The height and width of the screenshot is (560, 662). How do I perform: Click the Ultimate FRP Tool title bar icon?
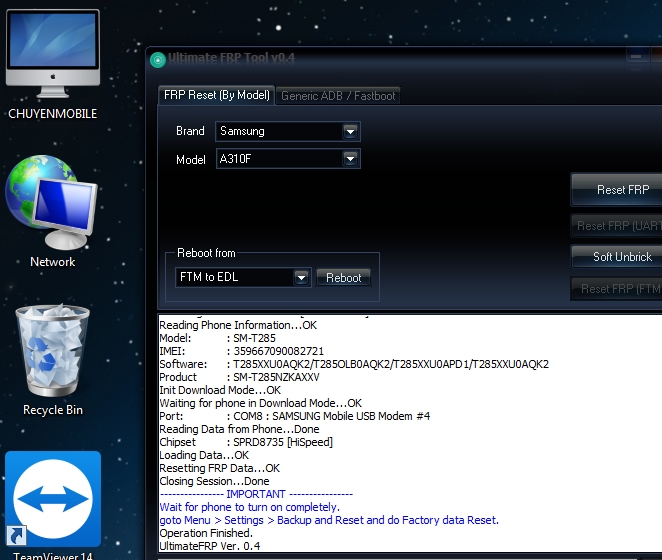point(158,60)
